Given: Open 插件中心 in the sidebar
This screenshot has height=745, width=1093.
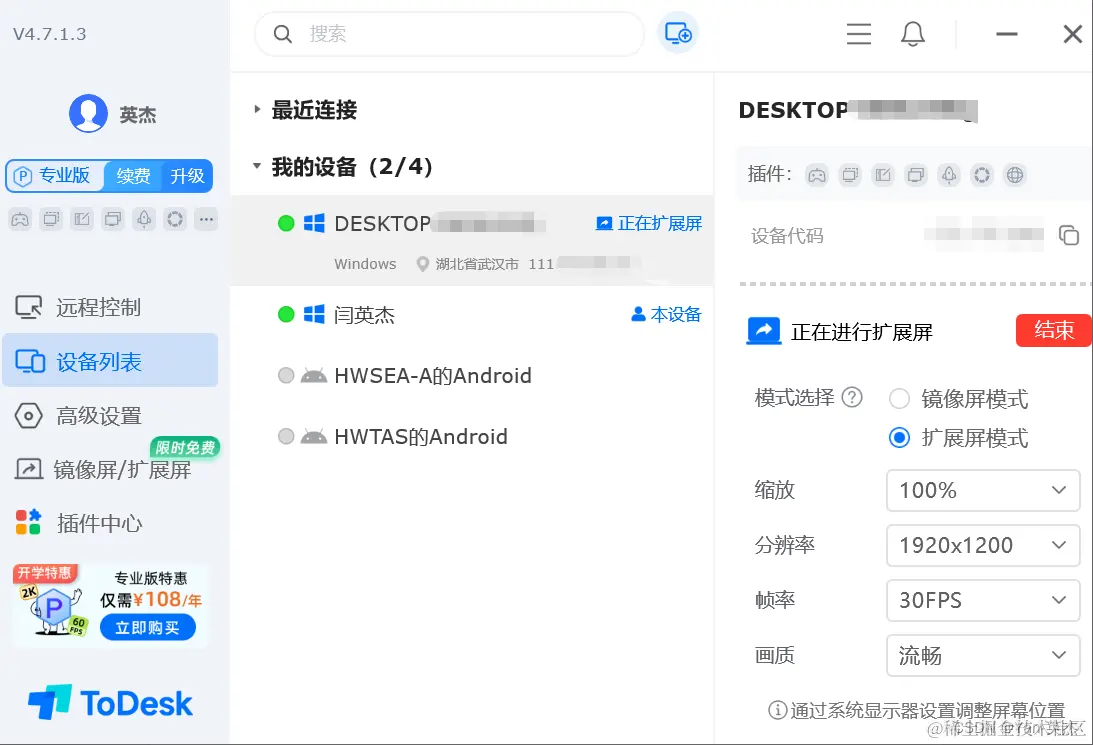Looking at the screenshot, I should (x=110, y=523).
